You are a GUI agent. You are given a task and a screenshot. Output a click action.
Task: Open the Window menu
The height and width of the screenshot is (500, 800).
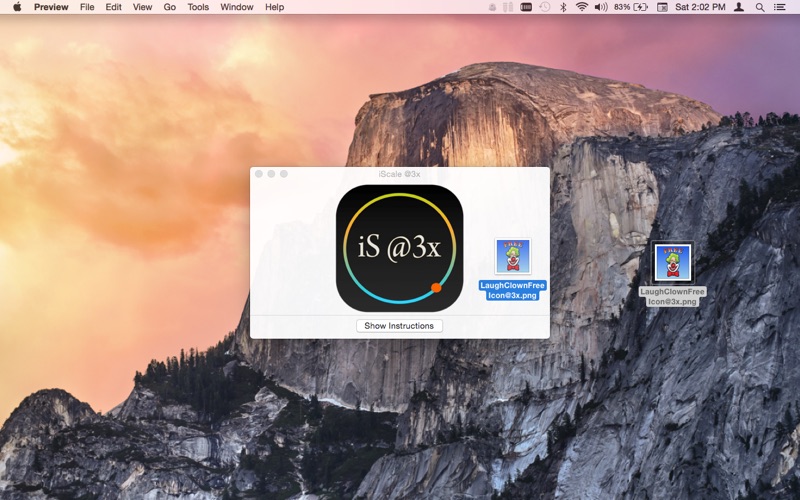[x=237, y=7]
